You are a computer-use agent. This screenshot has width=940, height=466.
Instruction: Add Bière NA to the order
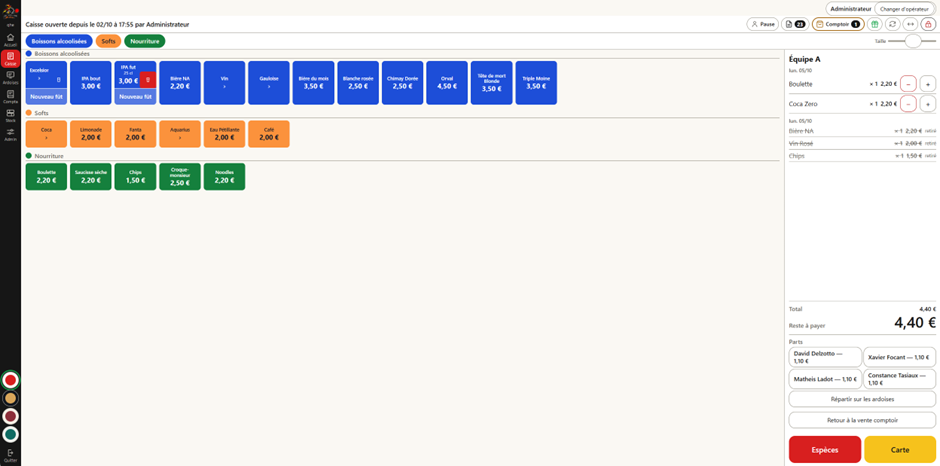(180, 83)
